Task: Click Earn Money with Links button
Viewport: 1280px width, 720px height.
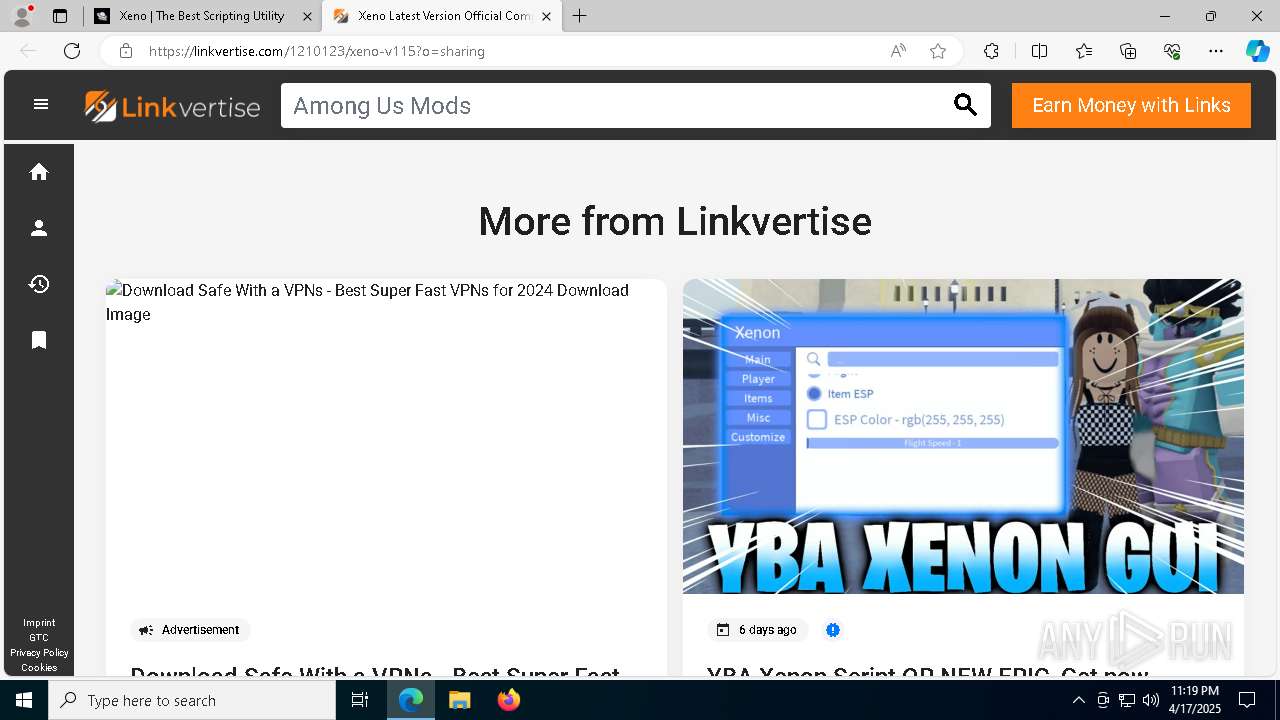Action: coord(1131,105)
